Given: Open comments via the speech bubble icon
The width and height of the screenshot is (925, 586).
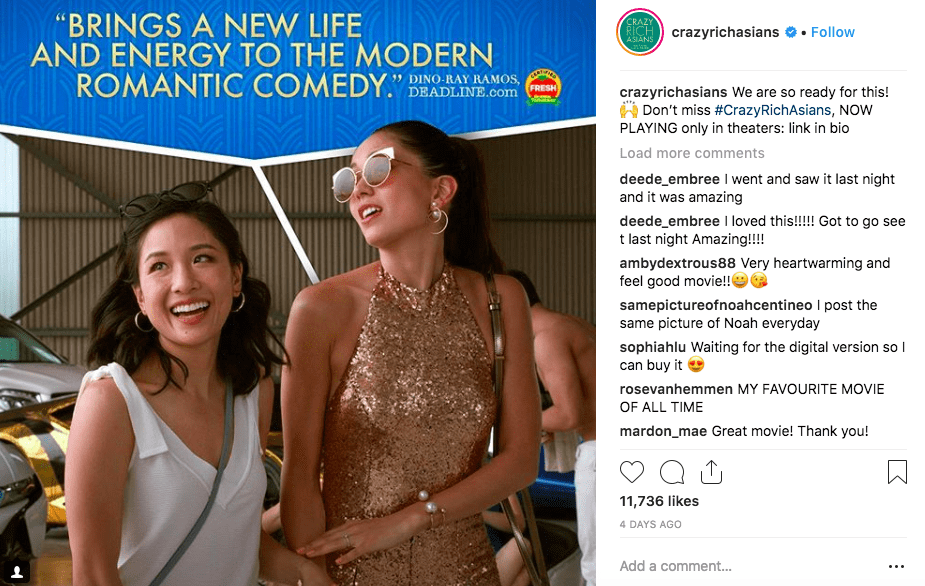Looking at the screenshot, I should pyautogui.click(x=672, y=471).
